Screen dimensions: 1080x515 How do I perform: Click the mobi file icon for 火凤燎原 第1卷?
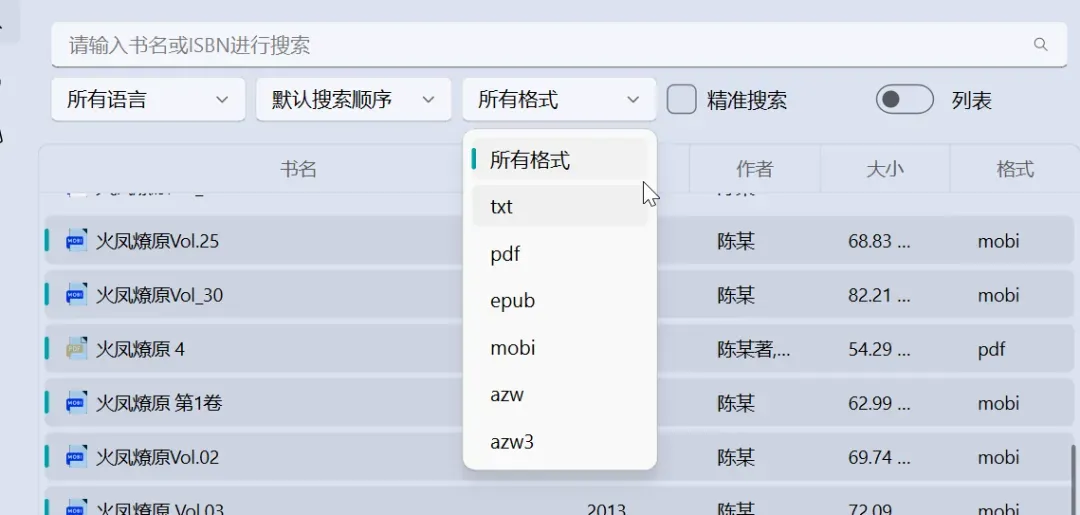pos(76,403)
